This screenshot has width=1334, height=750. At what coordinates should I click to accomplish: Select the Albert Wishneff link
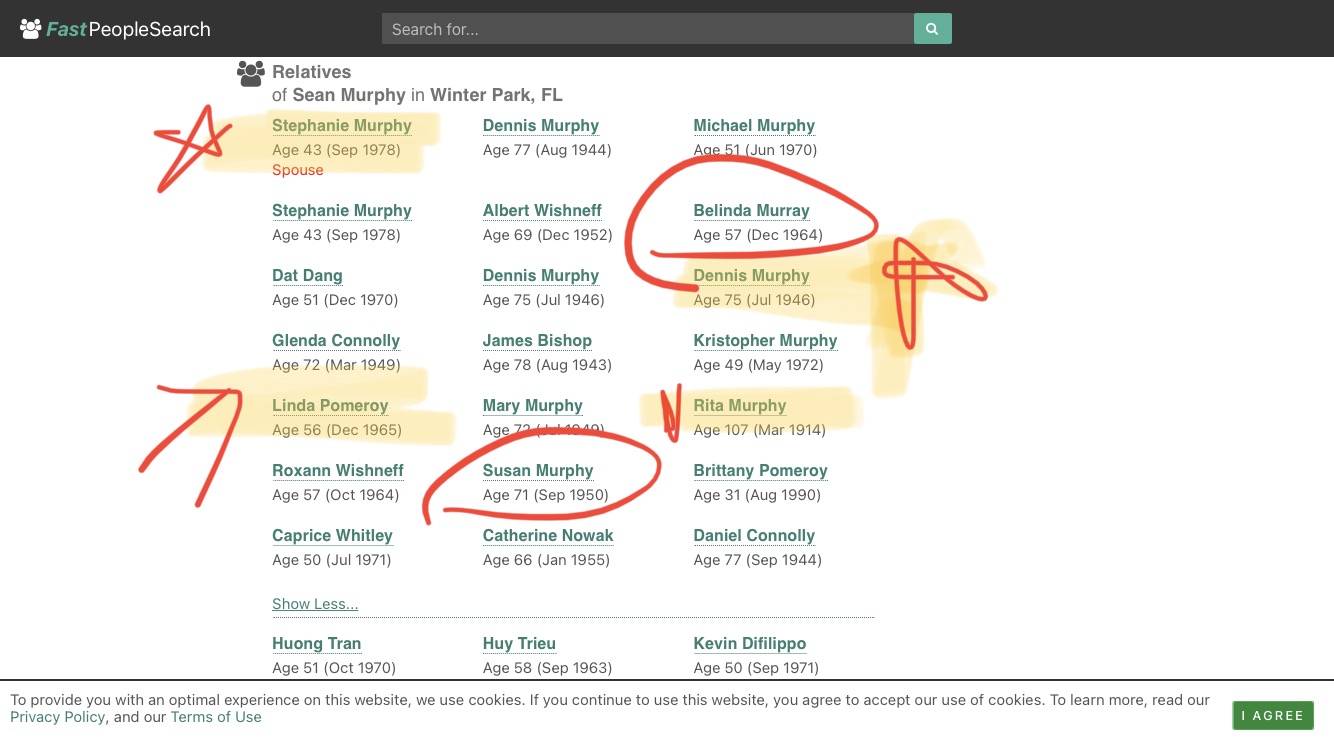click(542, 211)
